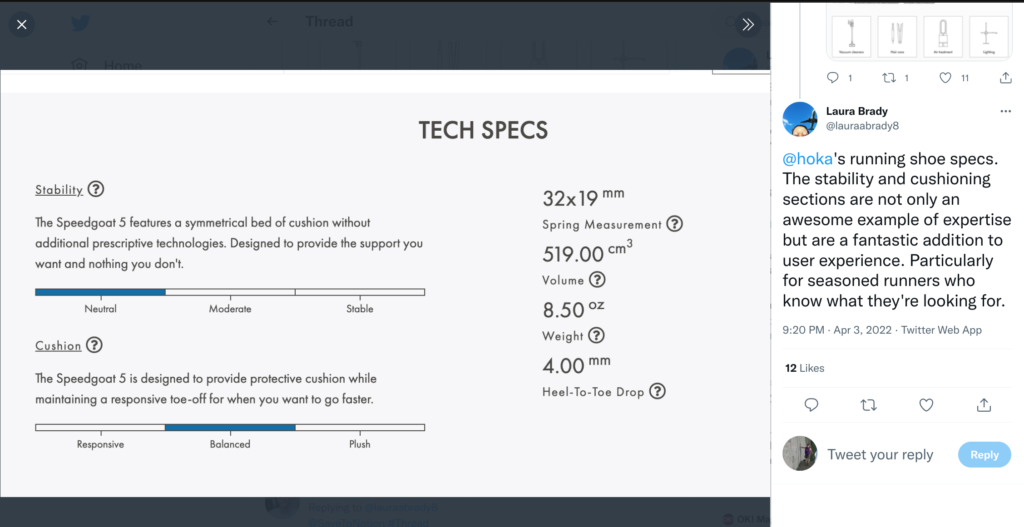Image resolution: width=1024 pixels, height=527 pixels.
Task: Open the Volume help question mark icon
Action: [598, 279]
